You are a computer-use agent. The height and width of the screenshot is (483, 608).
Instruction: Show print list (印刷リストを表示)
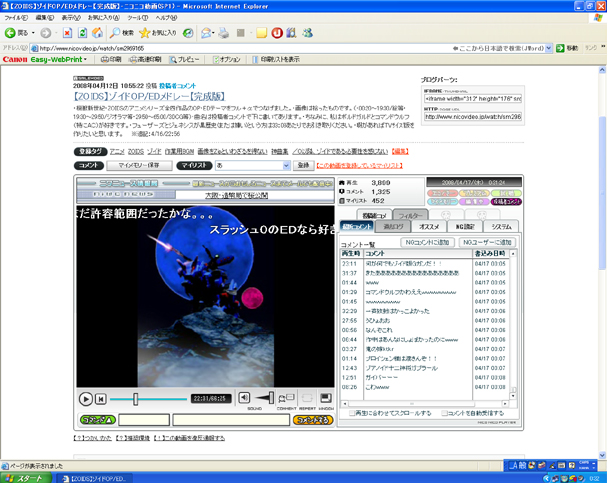(276, 59)
